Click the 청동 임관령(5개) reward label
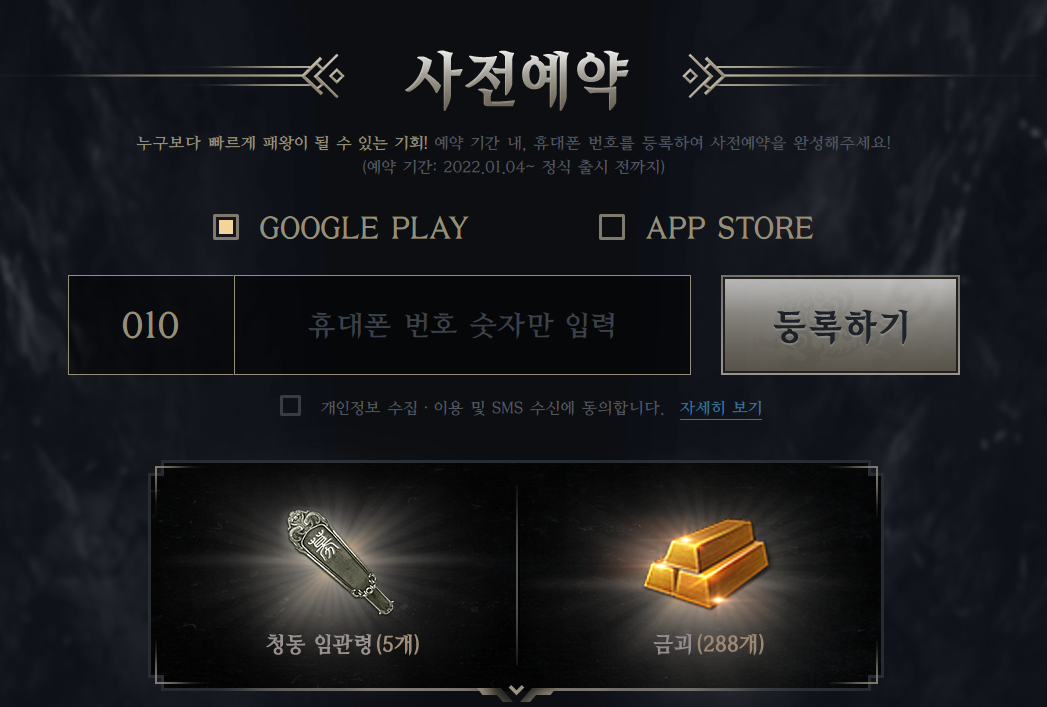Image resolution: width=1047 pixels, height=707 pixels. [x=343, y=644]
